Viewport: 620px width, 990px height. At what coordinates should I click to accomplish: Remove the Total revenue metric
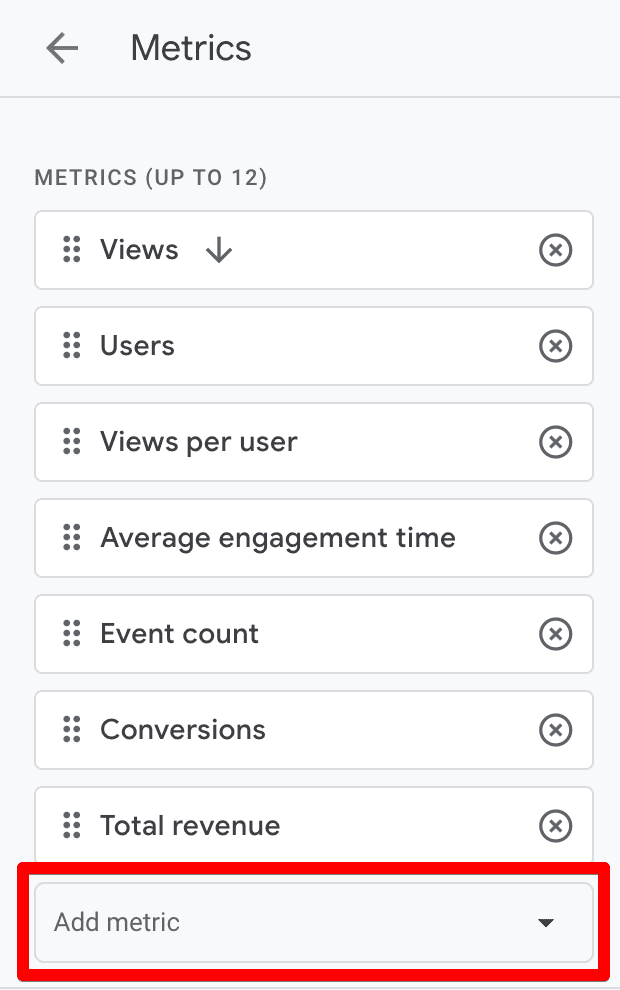(x=556, y=826)
